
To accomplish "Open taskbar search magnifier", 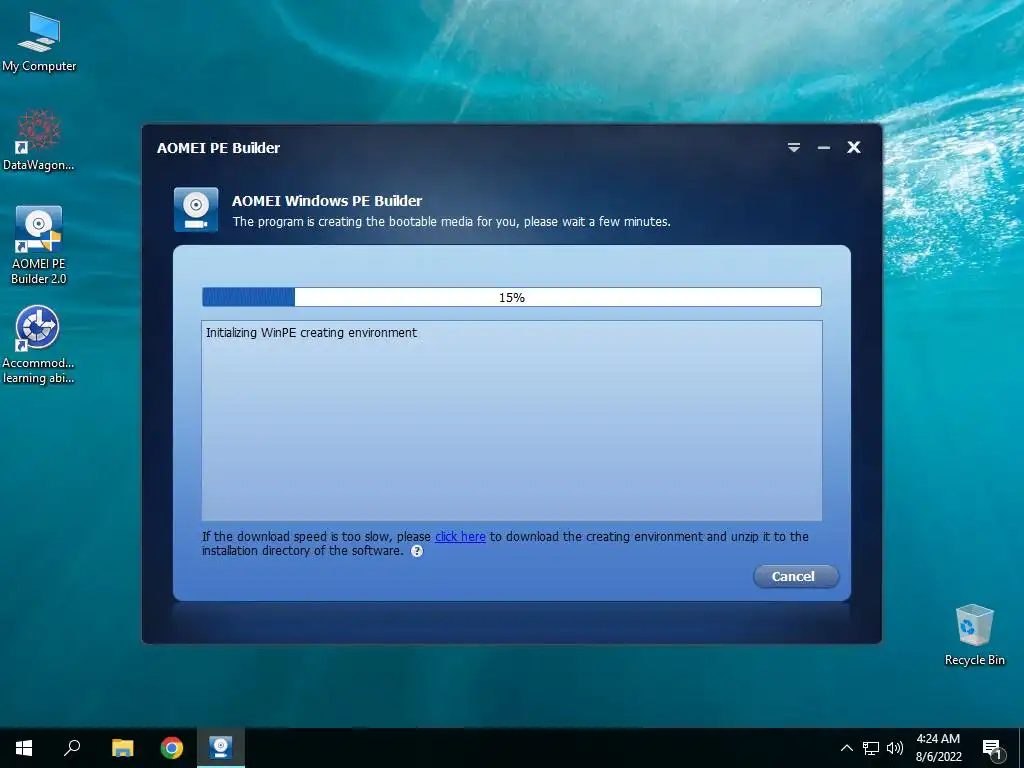I will tap(72, 748).
